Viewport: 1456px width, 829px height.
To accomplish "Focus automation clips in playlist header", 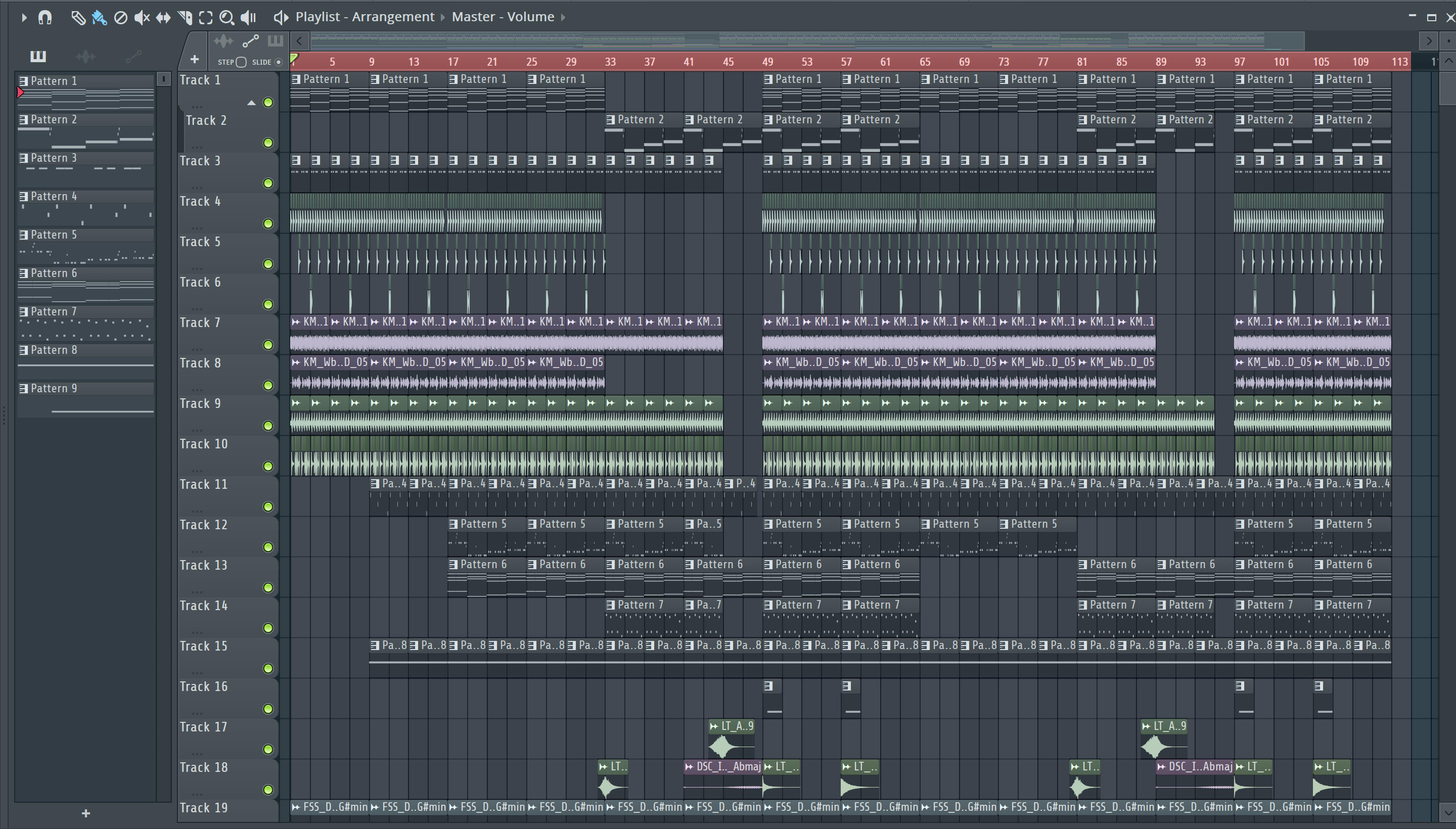I will [251, 41].
